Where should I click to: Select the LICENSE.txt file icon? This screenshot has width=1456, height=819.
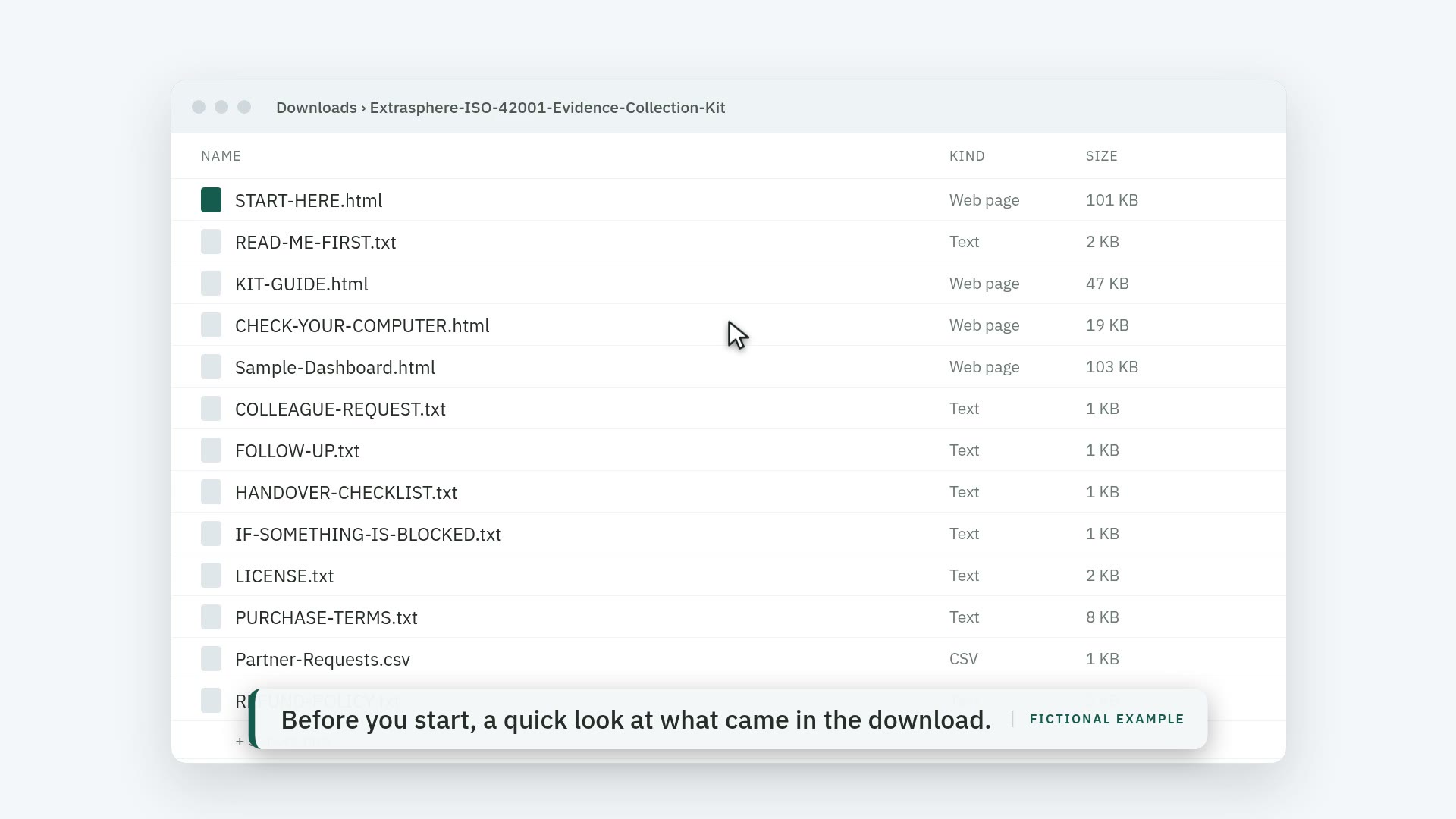coord(211,576)
